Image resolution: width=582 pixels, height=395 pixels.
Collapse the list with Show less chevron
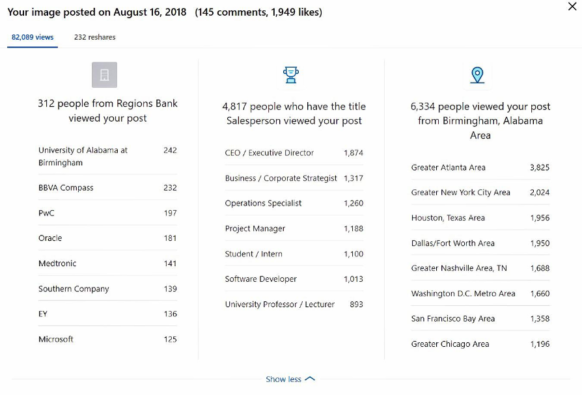[310, 379]
